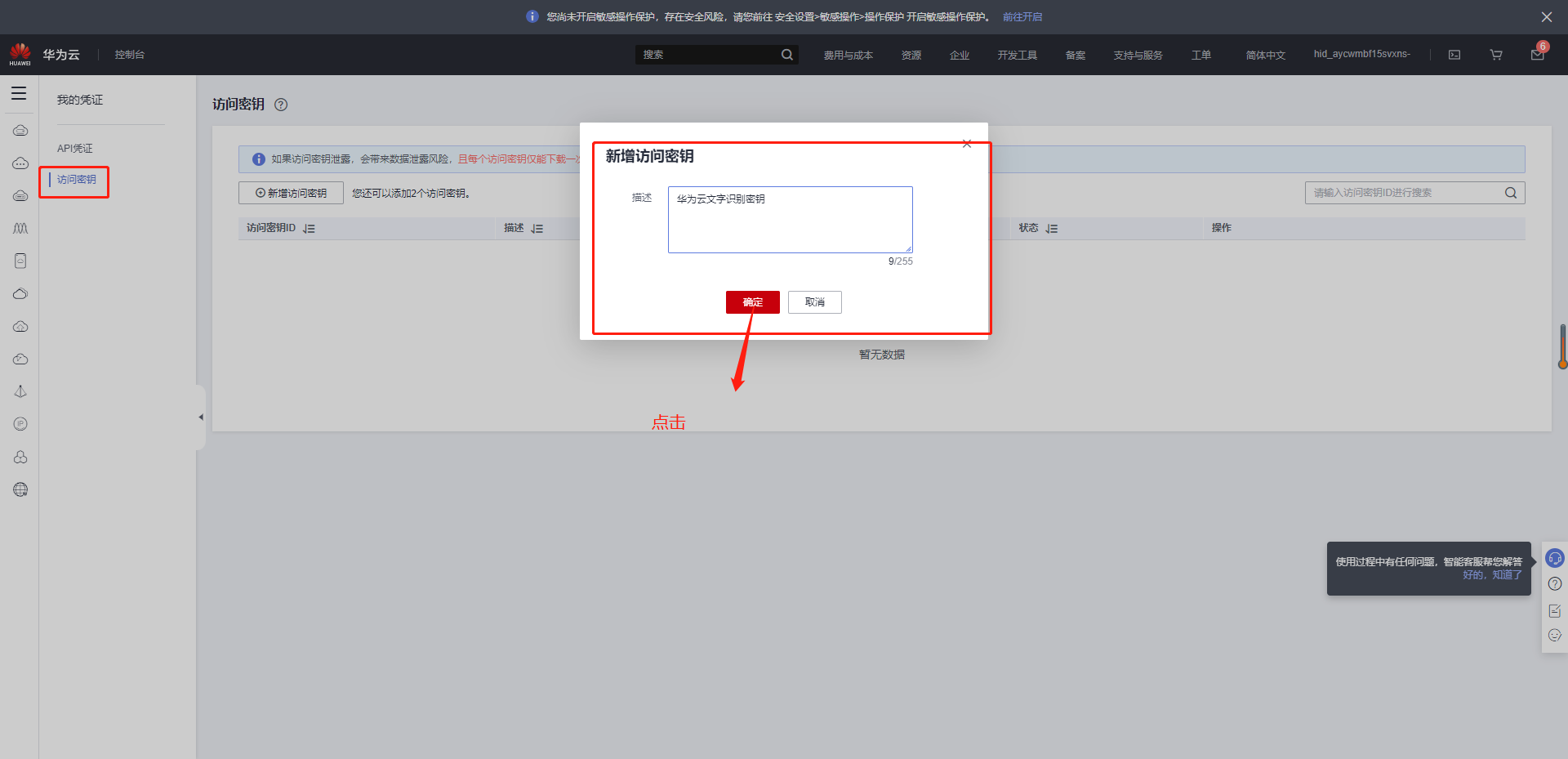Click the 新增访问密钥 button
The height and width of the screenshot is (759, 1568).
[x=291, y=193]
